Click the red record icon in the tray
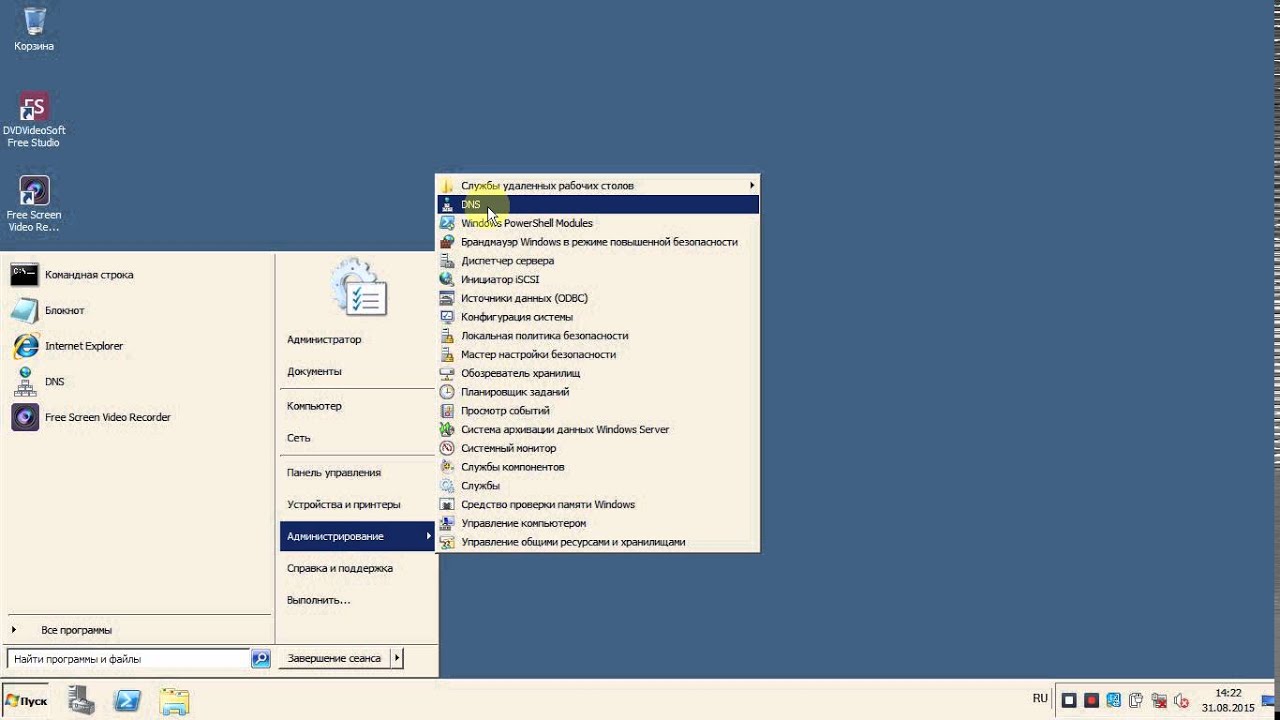The width and height of the screenshot is (1280, 720). (1092, 701)
